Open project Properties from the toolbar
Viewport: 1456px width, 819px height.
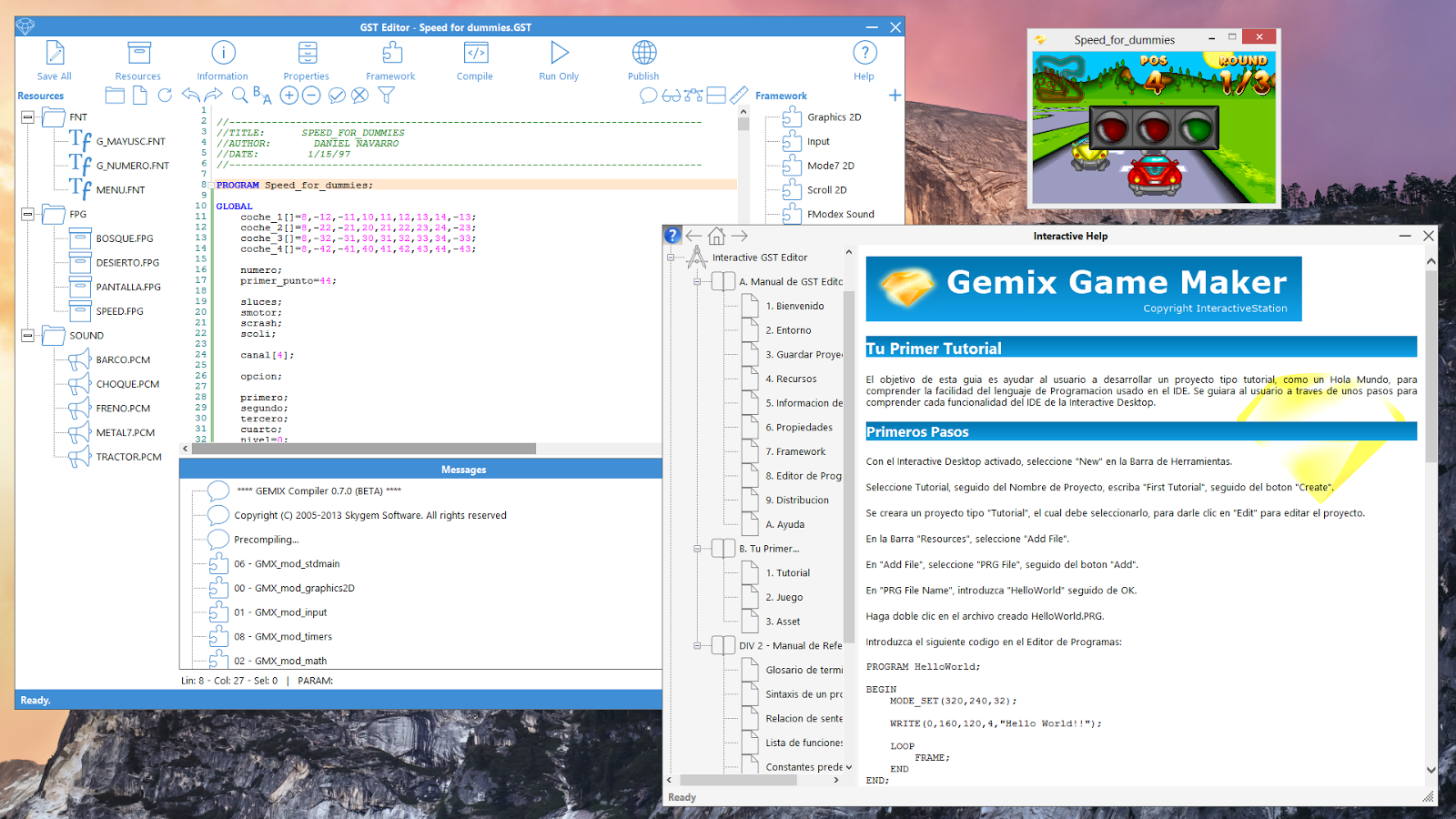click(307, 60)
